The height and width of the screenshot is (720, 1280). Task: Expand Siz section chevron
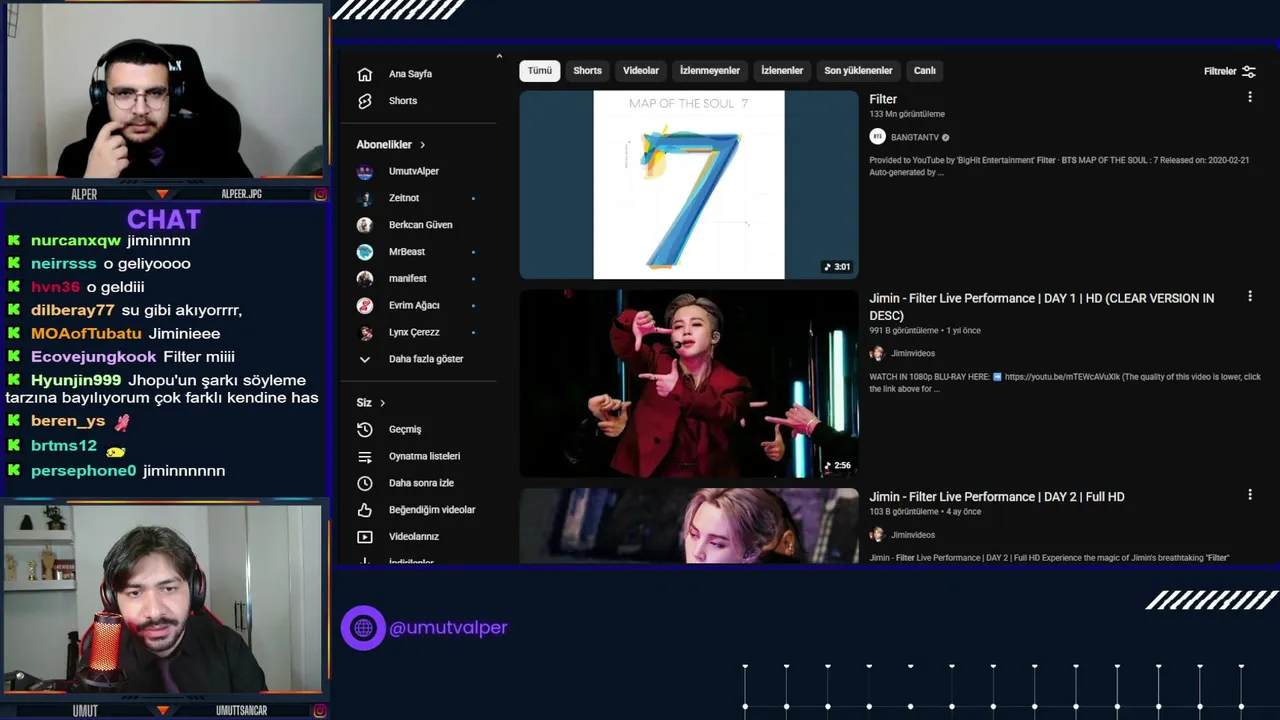tap(382, 403)
